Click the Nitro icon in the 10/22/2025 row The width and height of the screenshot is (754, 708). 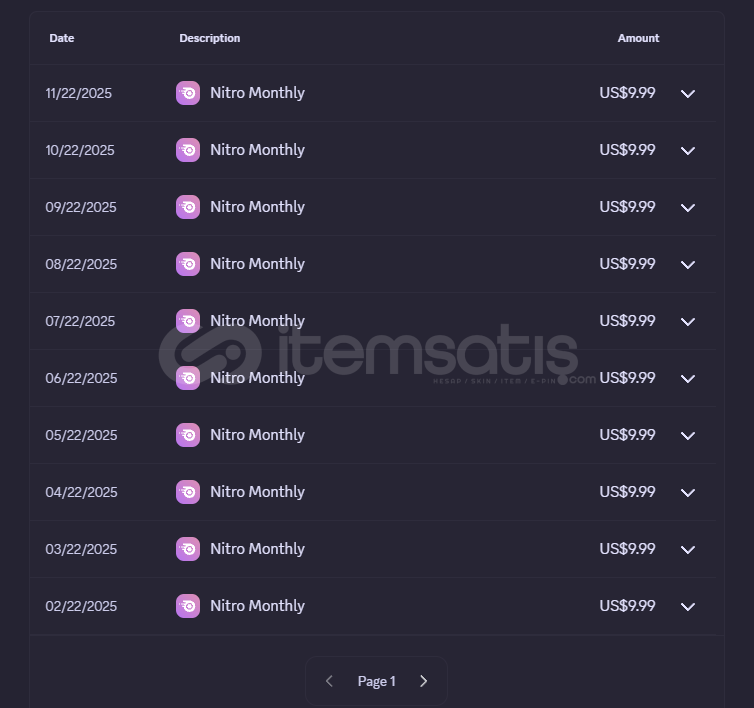[x=188, y=150]
